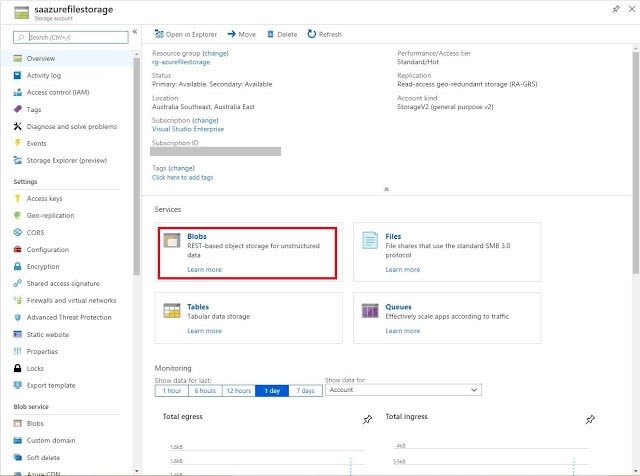Select the 7 days time range

click(x=306, y=391)
